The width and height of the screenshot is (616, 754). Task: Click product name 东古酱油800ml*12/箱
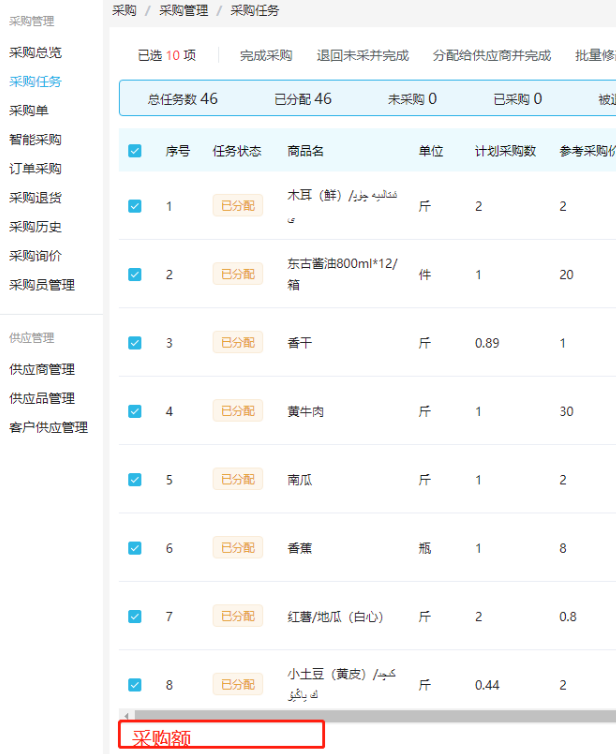tap(342, 274)
